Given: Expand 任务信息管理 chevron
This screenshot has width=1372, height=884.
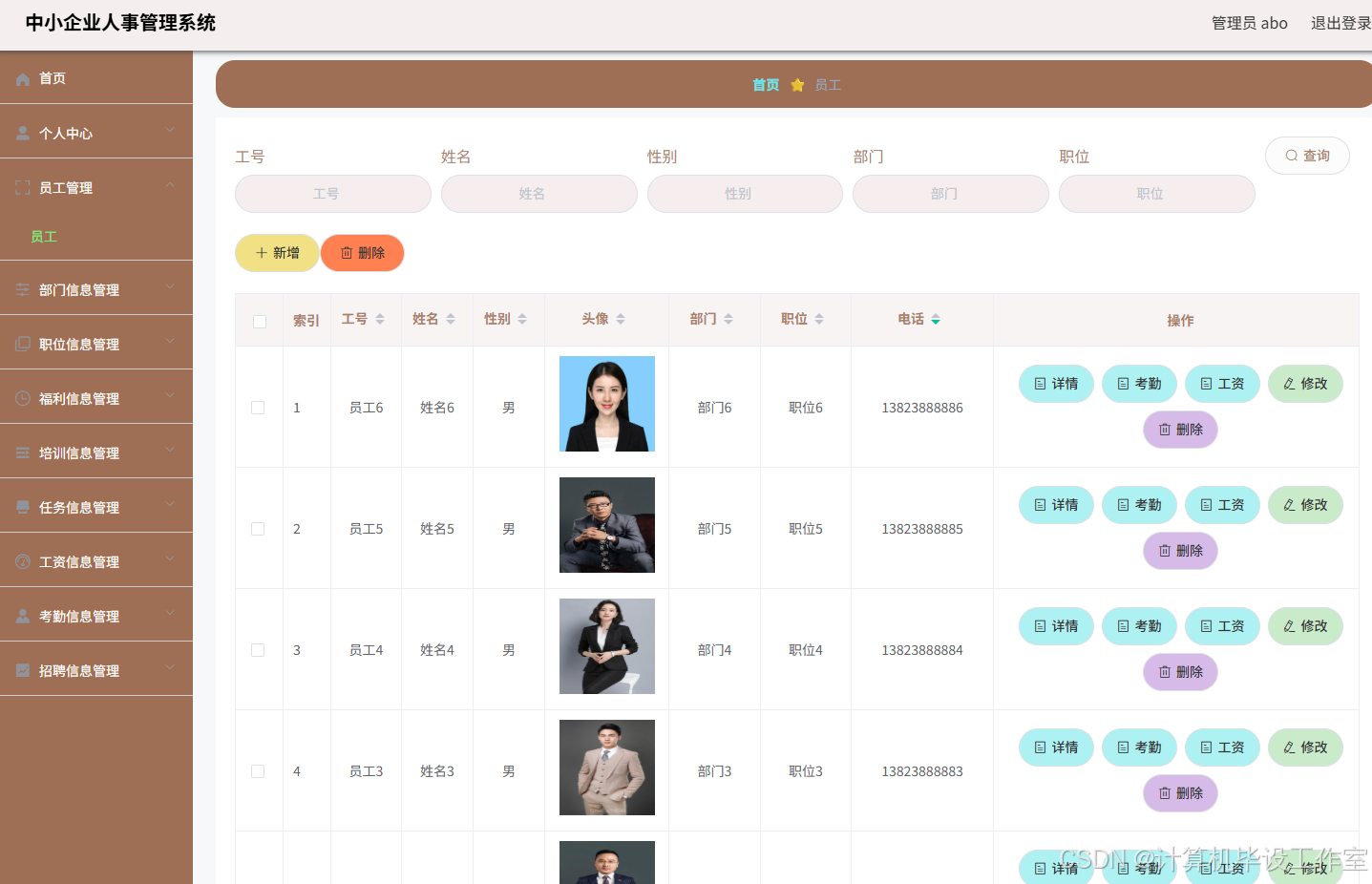Looking at the screenshot, I should click(170, 504).
